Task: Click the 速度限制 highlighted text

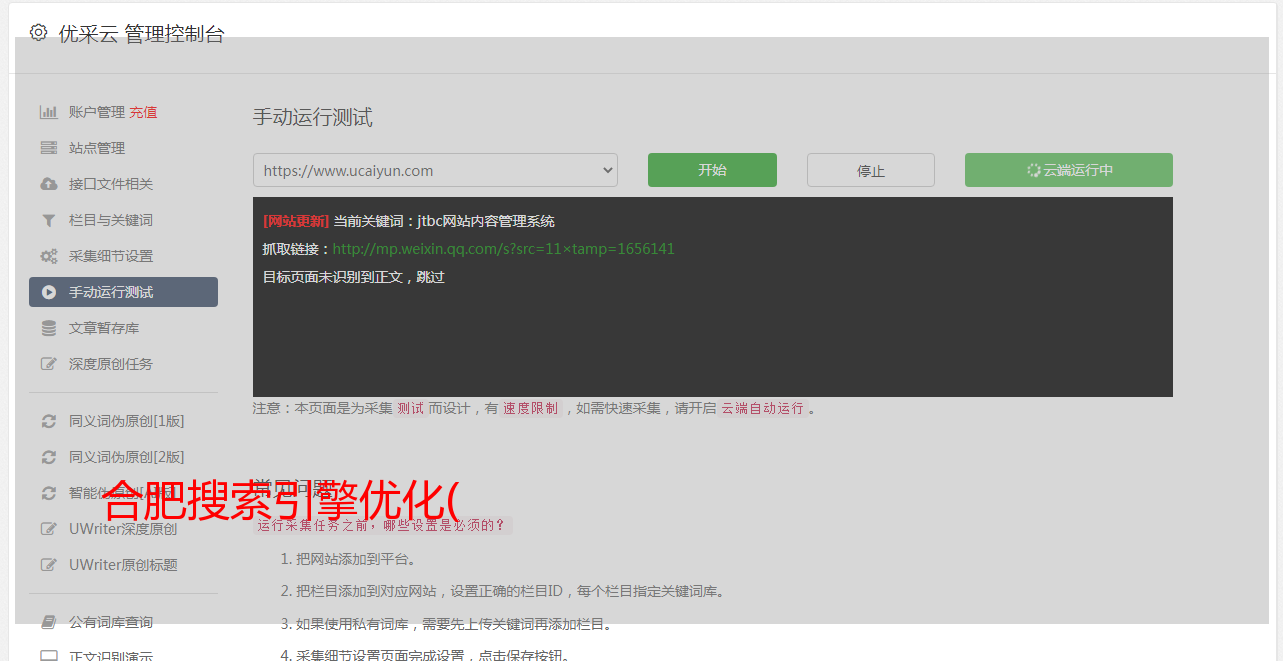Action: tap(531, 408)
